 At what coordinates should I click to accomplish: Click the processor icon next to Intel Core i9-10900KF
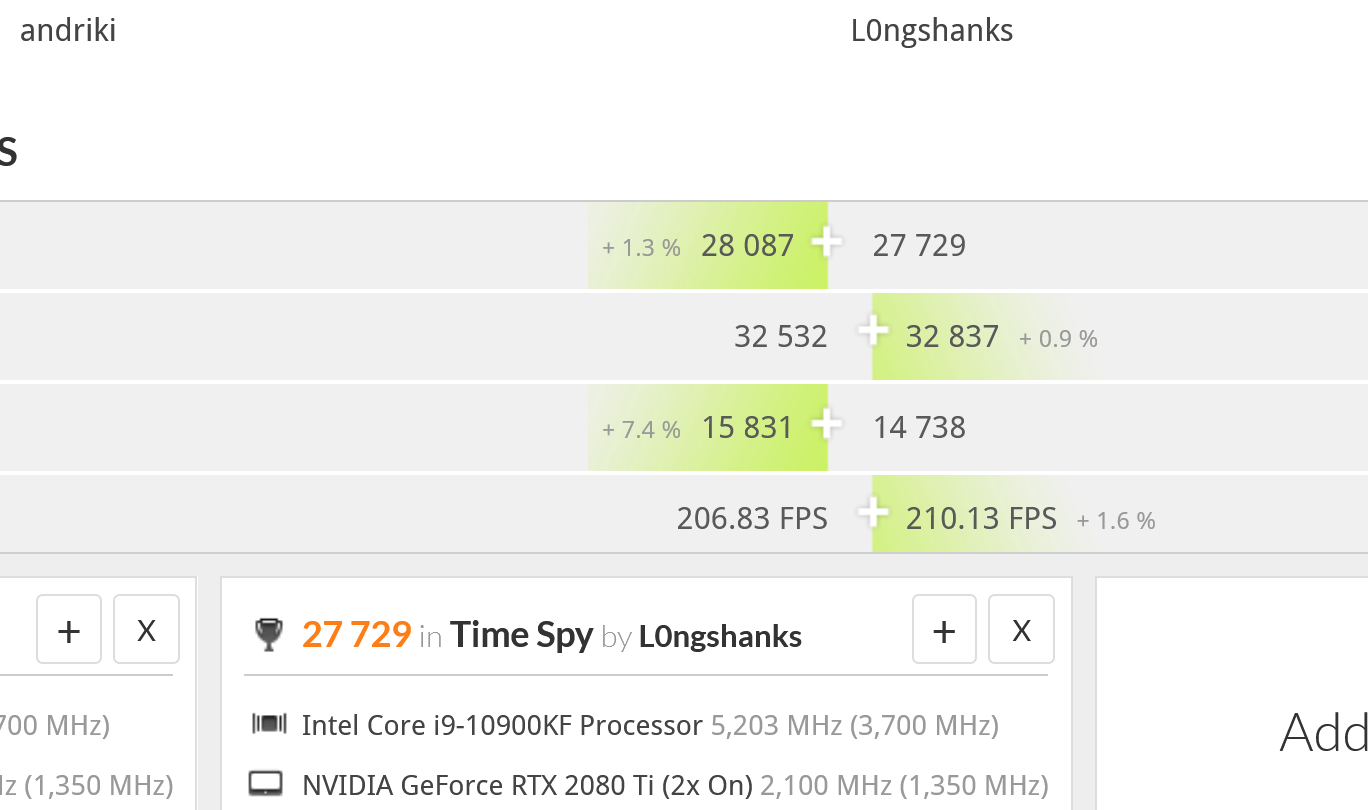pyautogui.click(x=269, y=725)
